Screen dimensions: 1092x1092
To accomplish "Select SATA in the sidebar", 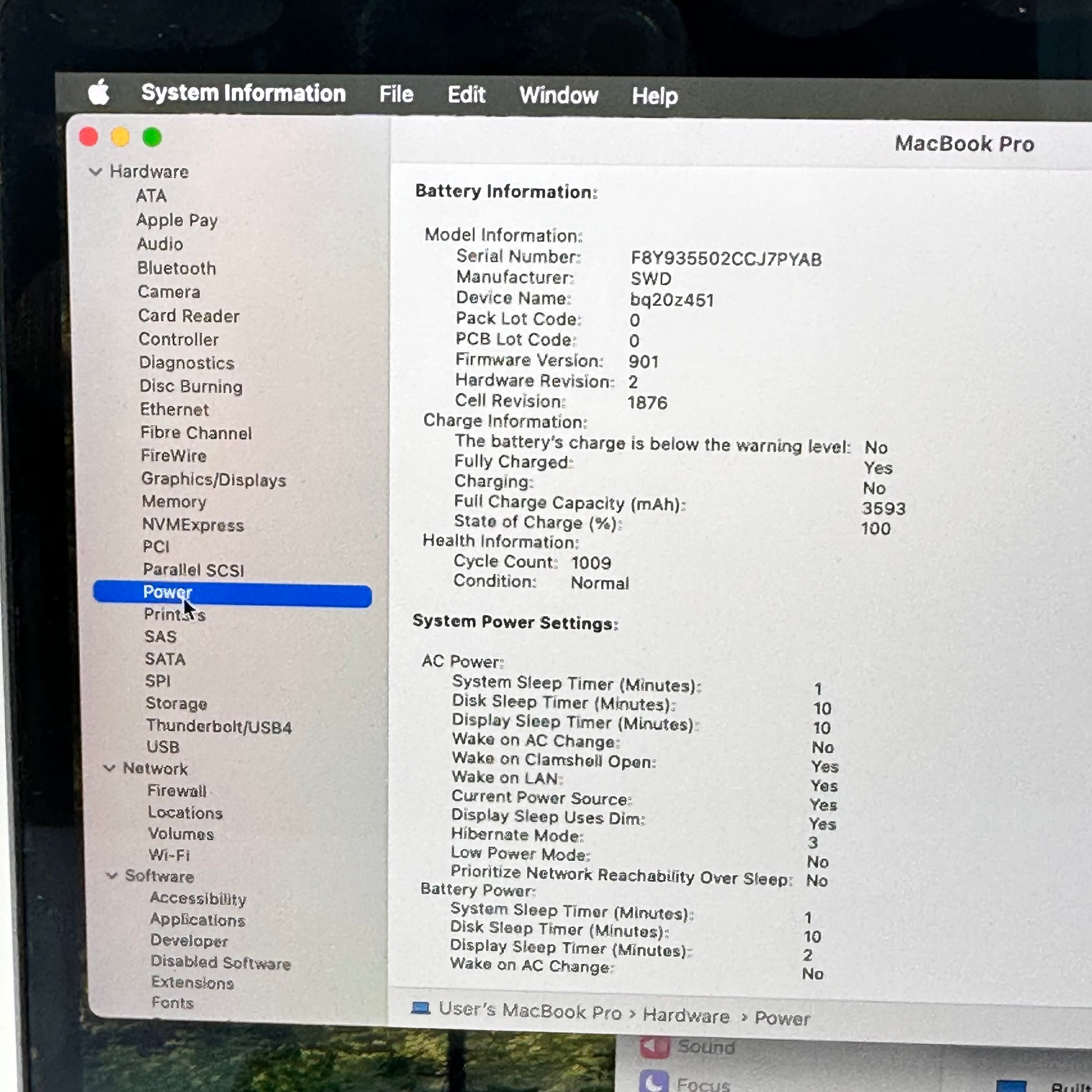I will [165, 659].
